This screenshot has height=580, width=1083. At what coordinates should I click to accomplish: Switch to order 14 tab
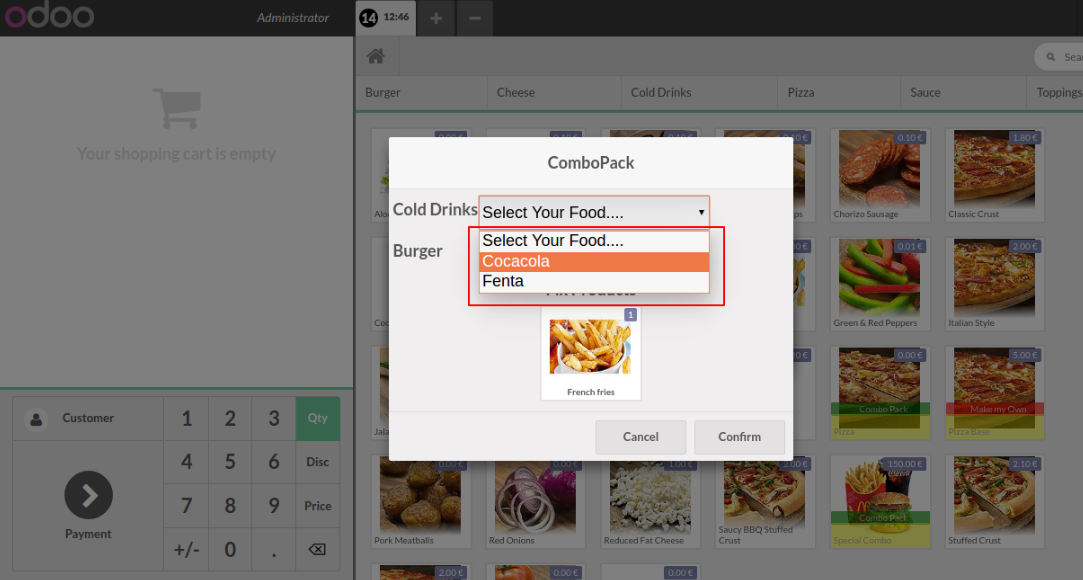click(385, 18)
